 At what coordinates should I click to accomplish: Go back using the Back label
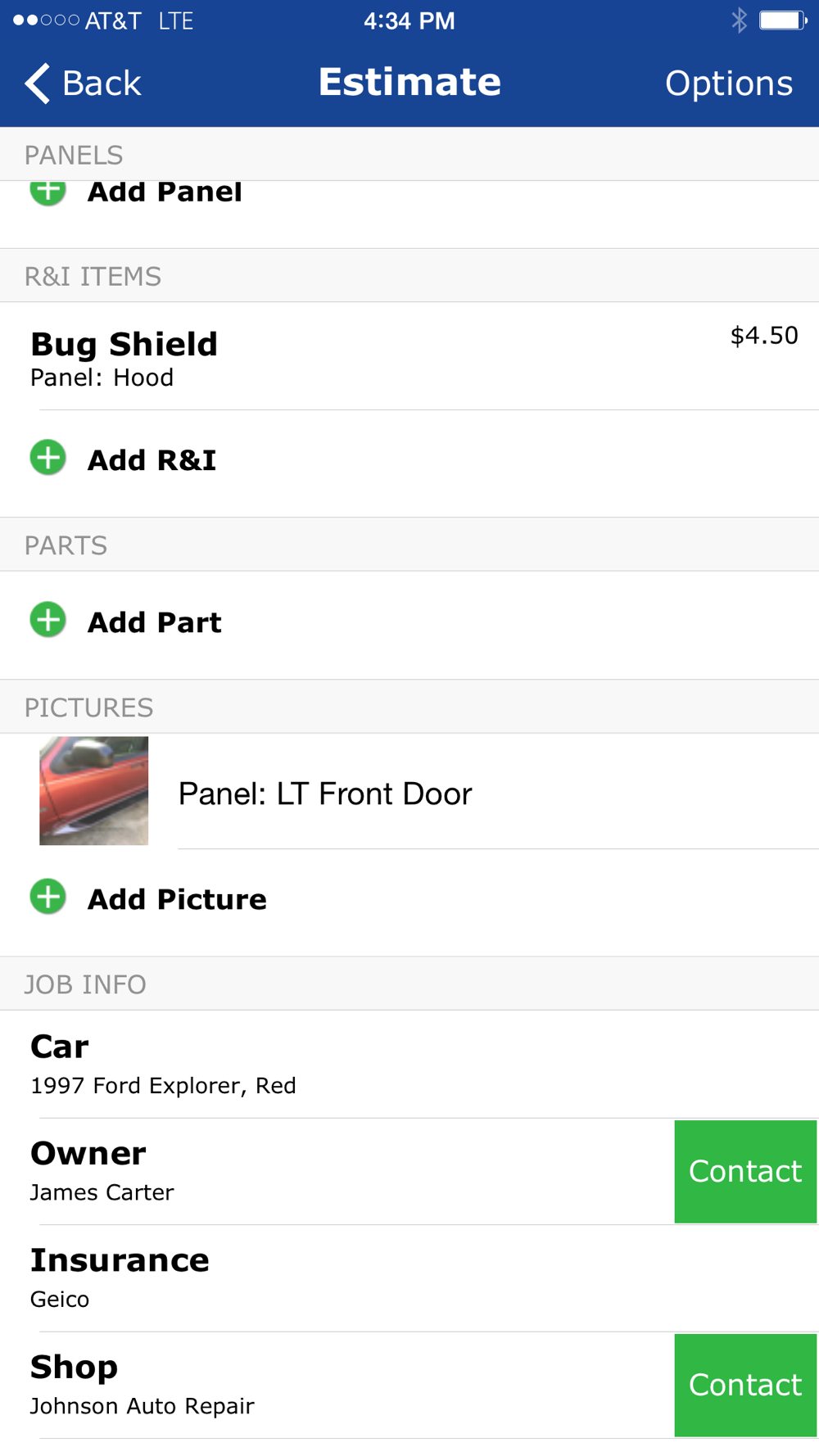(102, 83)
